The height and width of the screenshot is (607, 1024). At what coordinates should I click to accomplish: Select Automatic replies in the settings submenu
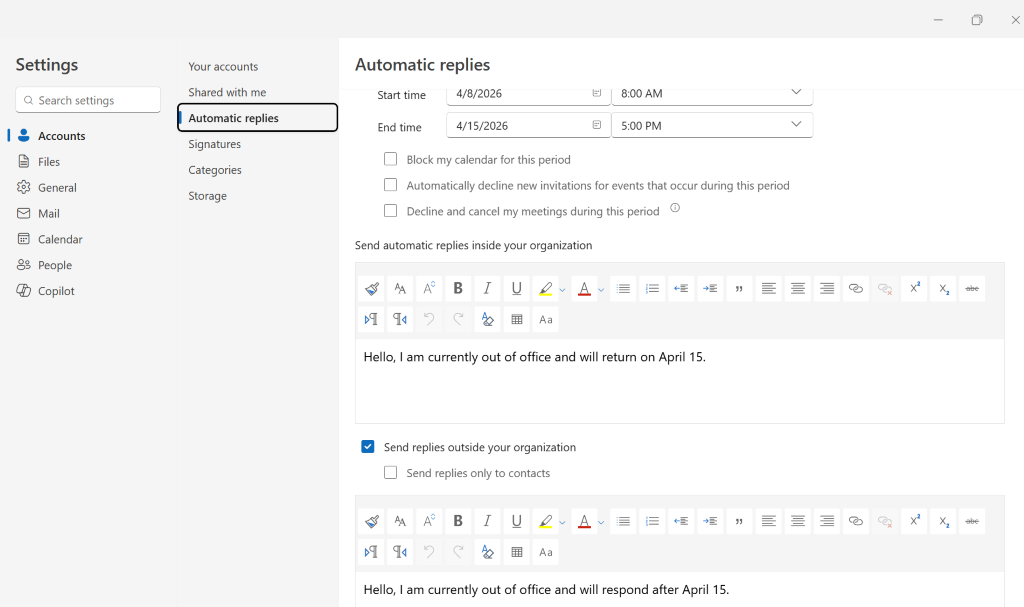(x=257, y=118)
